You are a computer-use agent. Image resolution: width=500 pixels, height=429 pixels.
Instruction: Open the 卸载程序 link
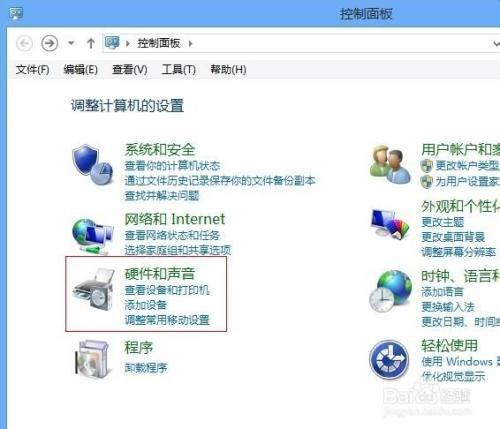click(146, 368)
